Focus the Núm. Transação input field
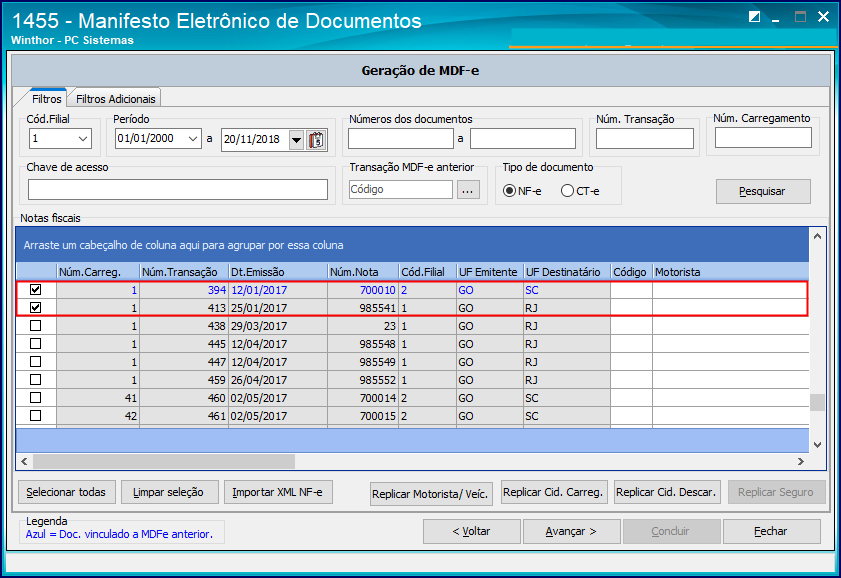The width and height of the screenshot is (841, 578). [x=644, y=139]
